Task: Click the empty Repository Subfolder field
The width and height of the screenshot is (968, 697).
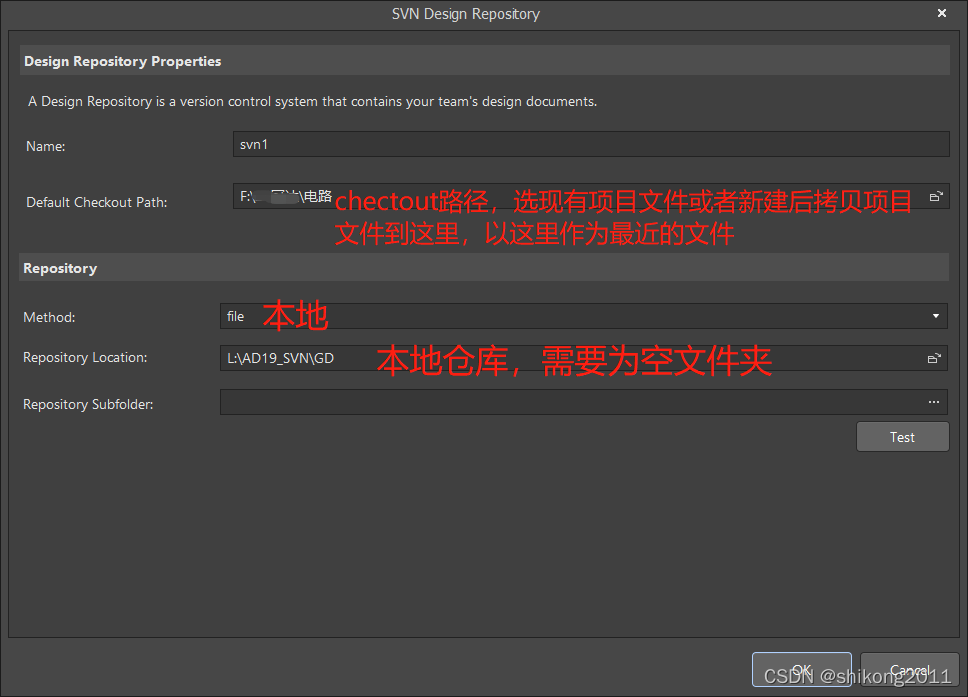Action: tap(570, 402)
